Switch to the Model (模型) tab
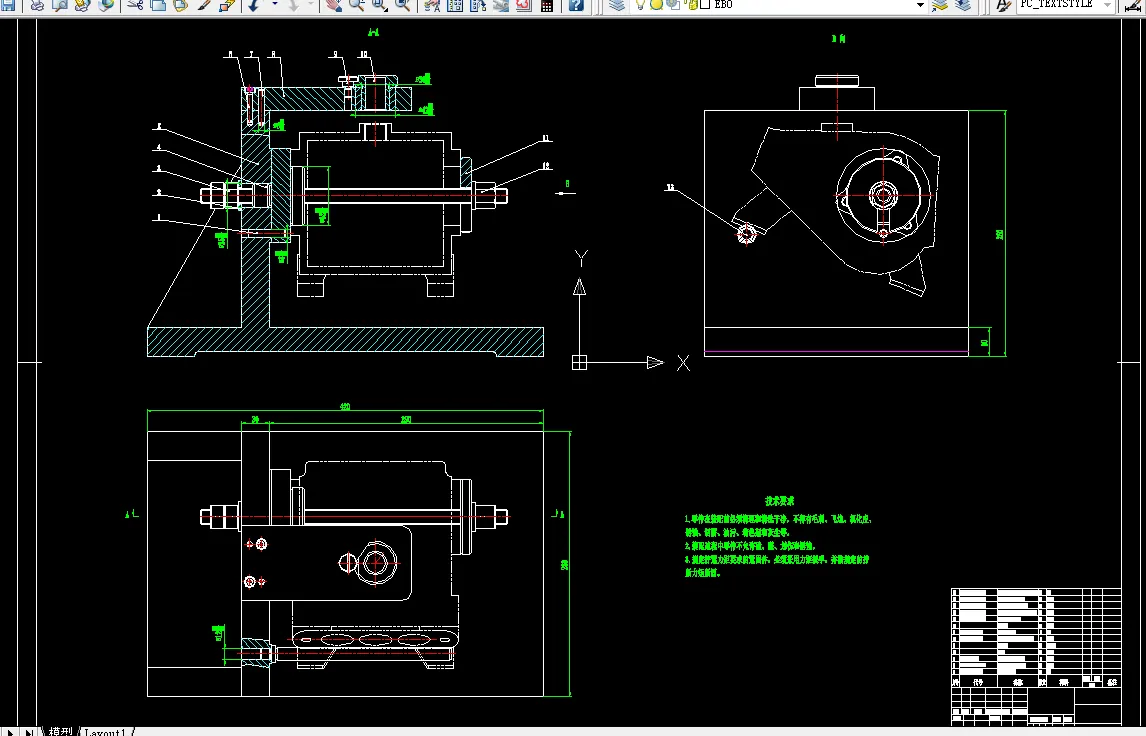1146x736 pixels. [60, 732]
